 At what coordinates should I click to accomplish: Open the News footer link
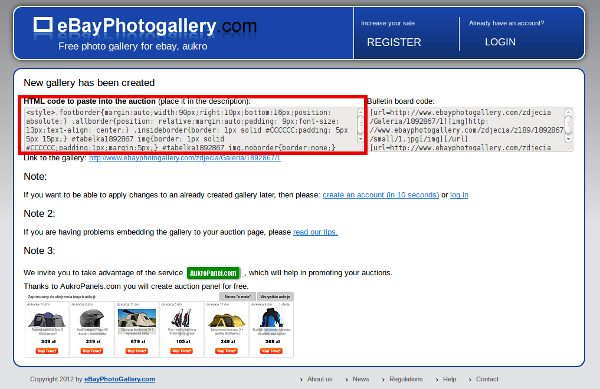(361, 379)
